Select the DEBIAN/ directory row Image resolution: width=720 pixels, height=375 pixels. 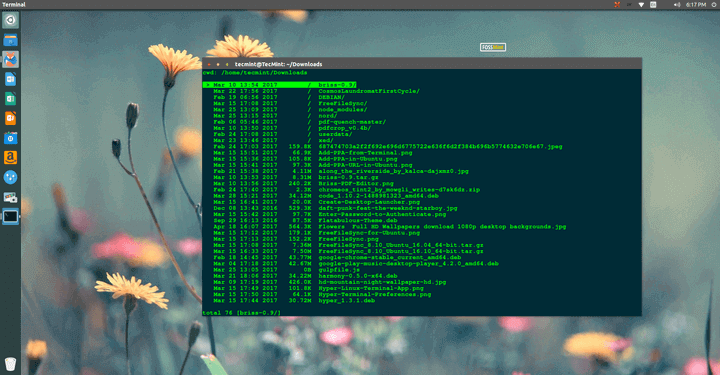(279, 97)
